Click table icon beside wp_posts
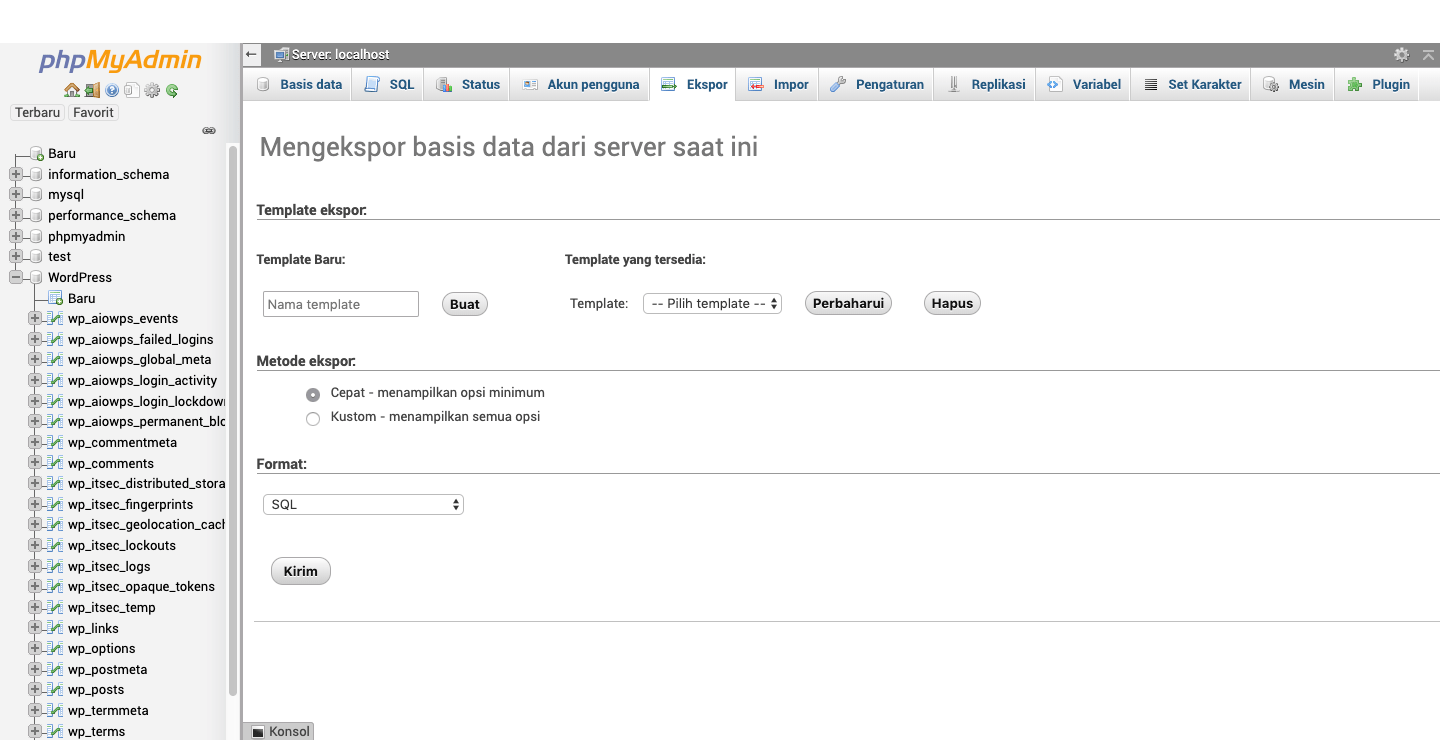 (x=56, y=690)
